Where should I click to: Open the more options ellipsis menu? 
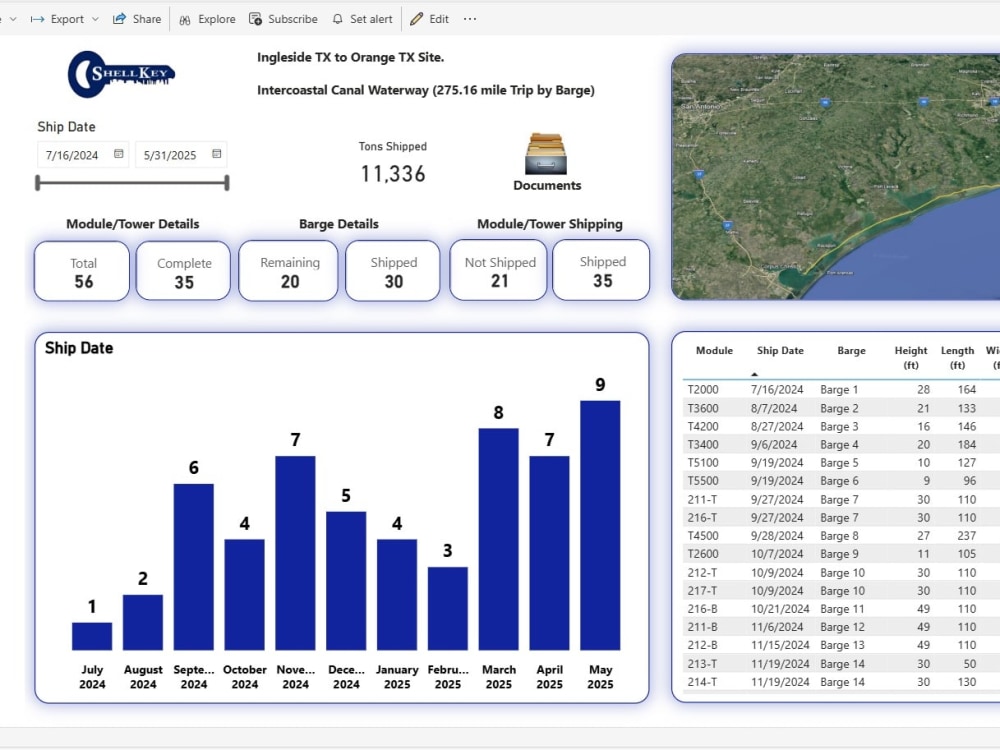(x=470, y=19)
